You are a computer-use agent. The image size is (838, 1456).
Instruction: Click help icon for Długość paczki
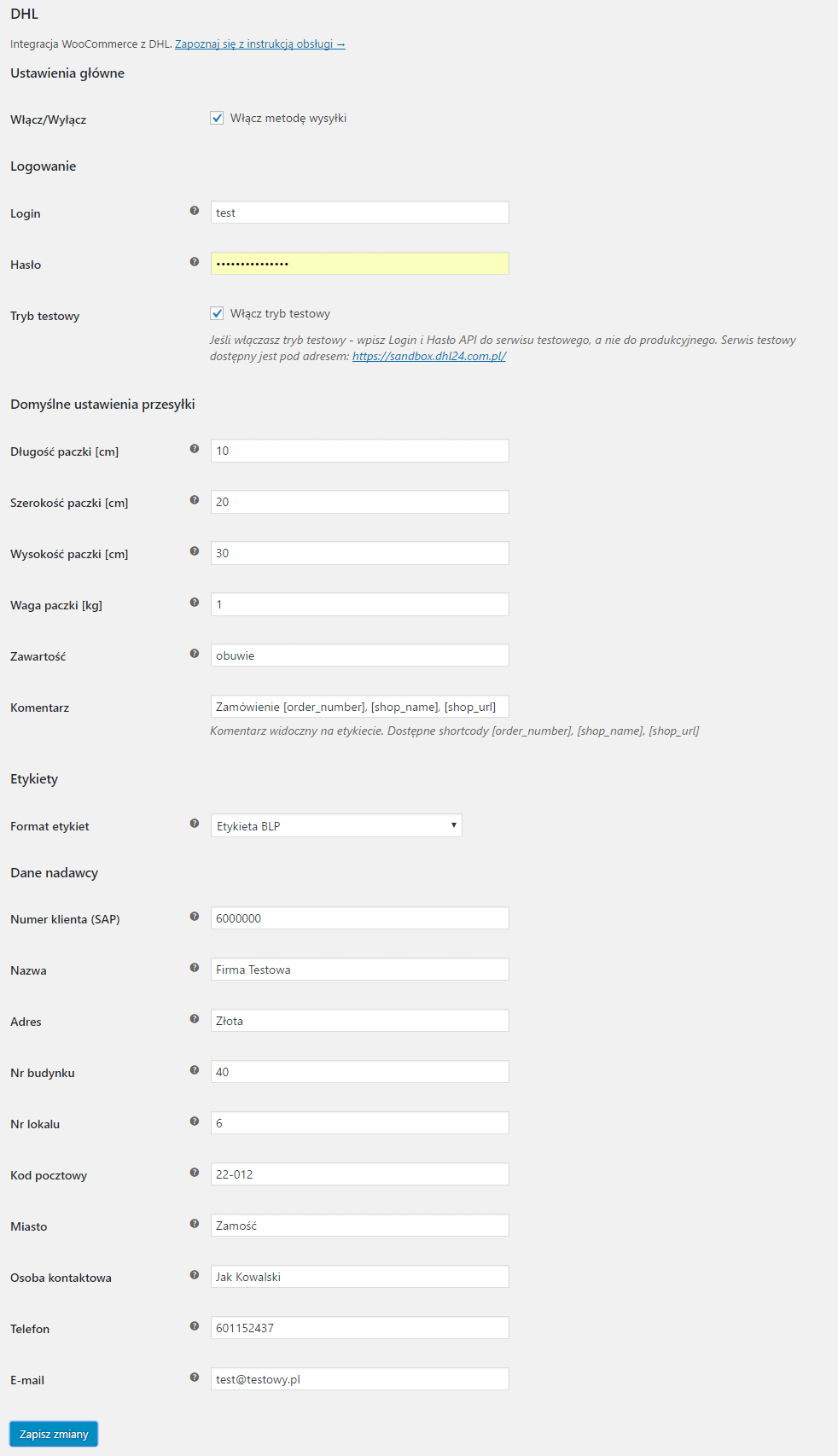pyautogui.click(x=195, y=449)
